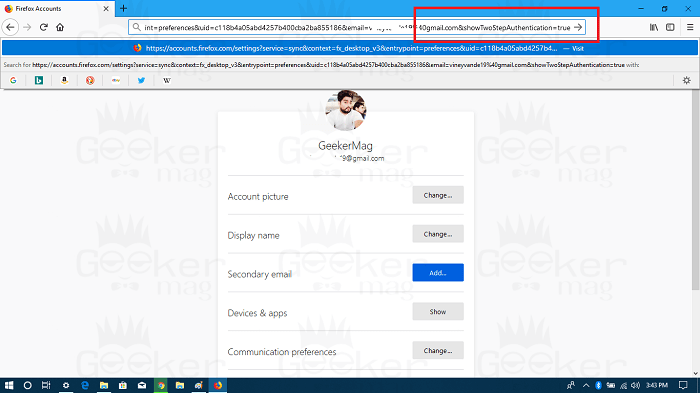Open the Firefox hamburger menu
Viewport: 700px width, 393px height.
(690, 27)
